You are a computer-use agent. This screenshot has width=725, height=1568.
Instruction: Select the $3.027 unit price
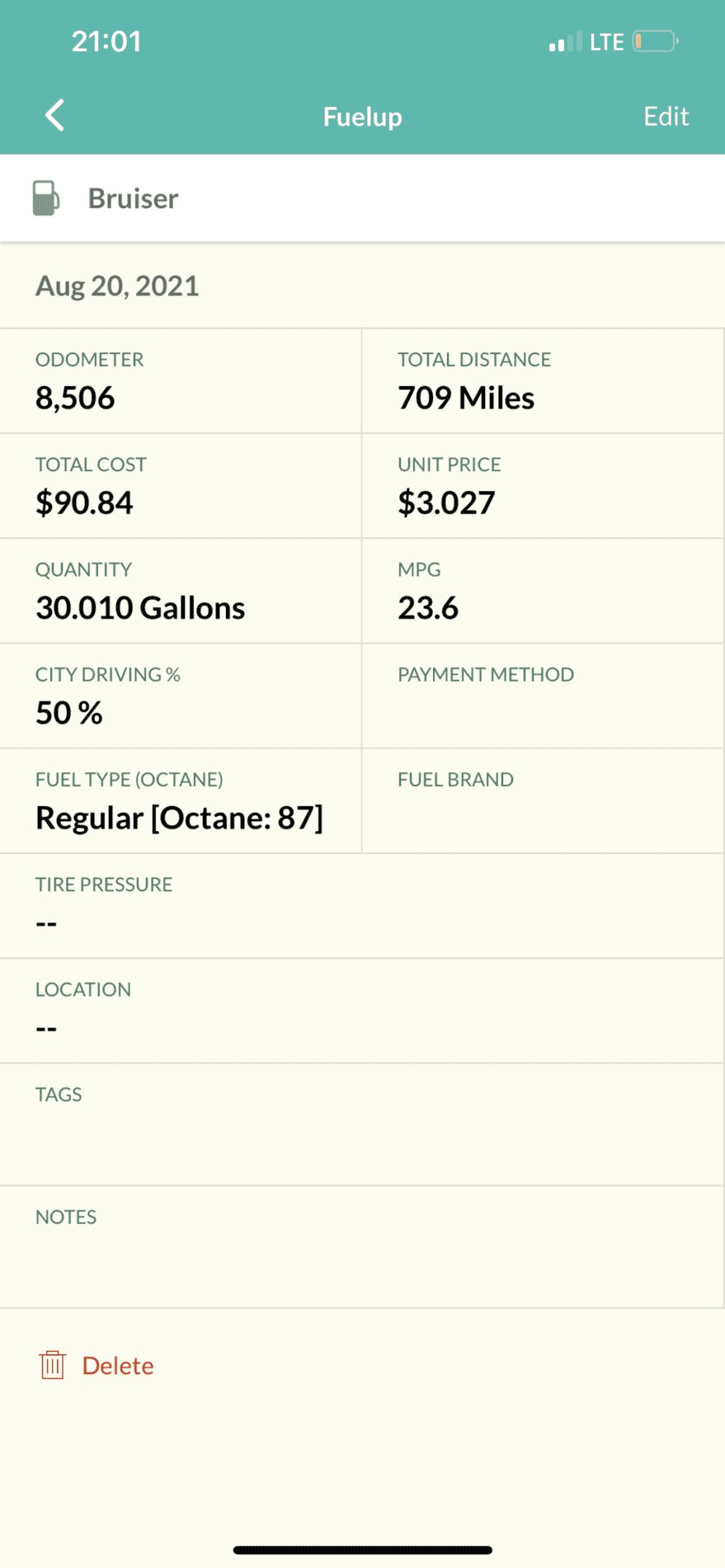coord(446,503)
